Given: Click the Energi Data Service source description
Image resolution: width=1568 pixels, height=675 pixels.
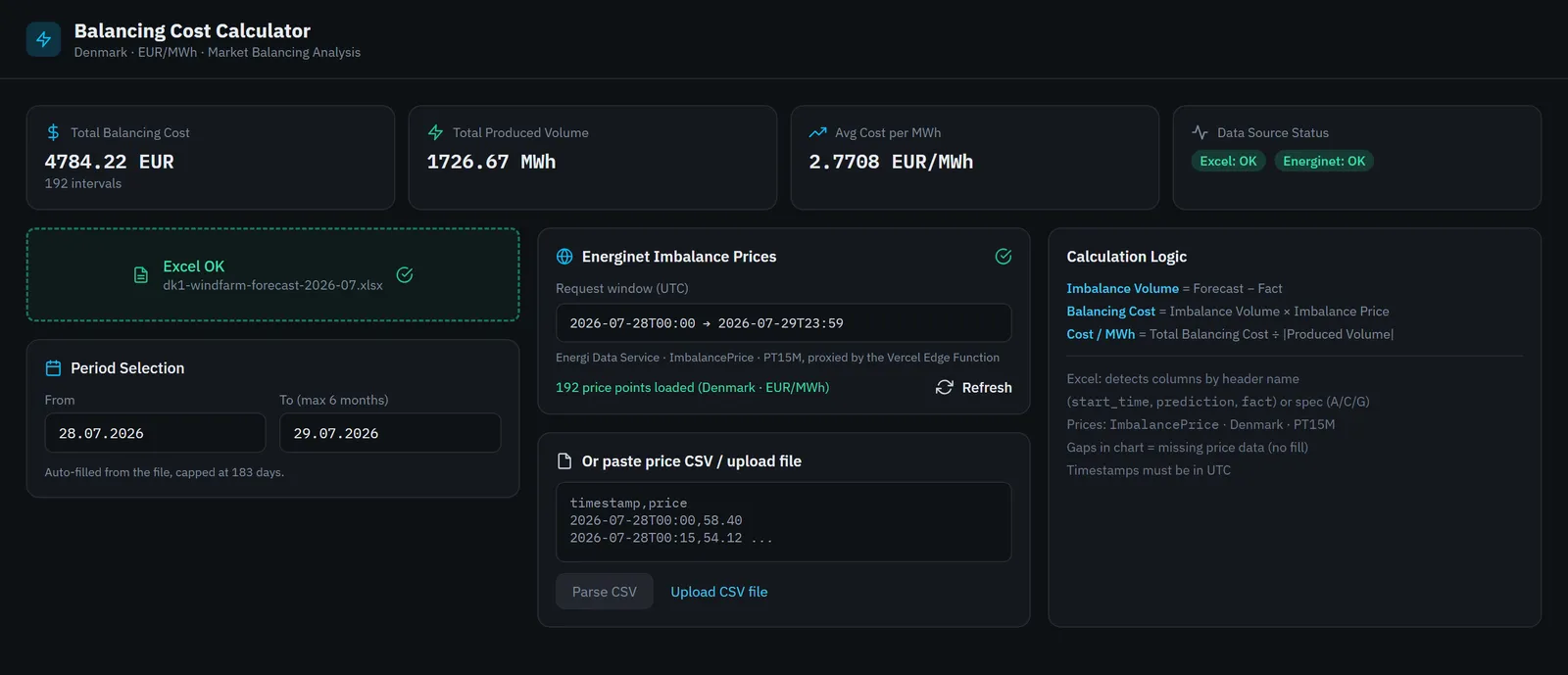Looking at the screenshot, I should tap(777, 359).
